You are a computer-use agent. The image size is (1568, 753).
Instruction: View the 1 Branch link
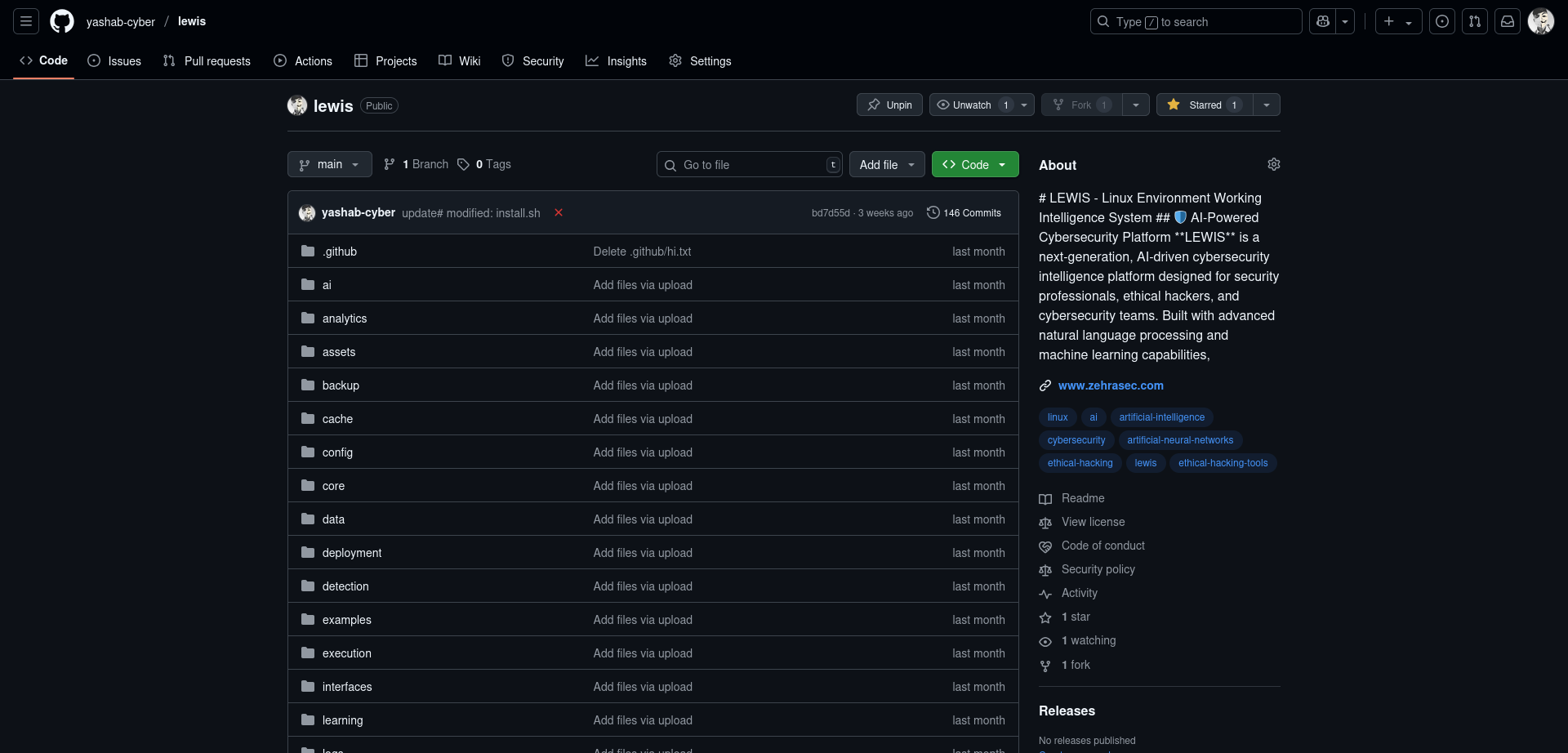tap(416, 164)
